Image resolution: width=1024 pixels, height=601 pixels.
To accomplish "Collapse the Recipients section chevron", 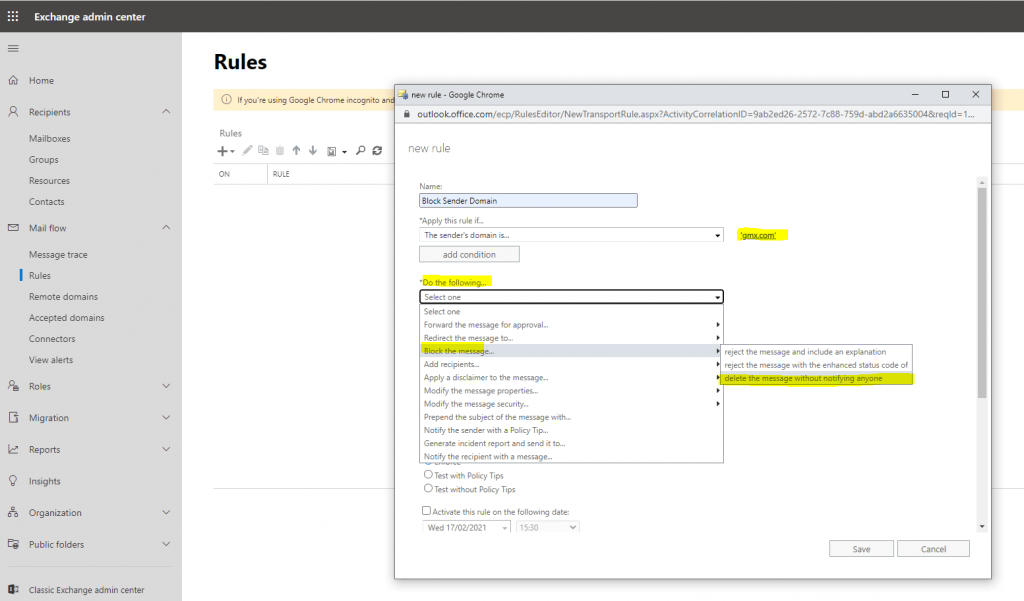I will (x=166, y=112).
